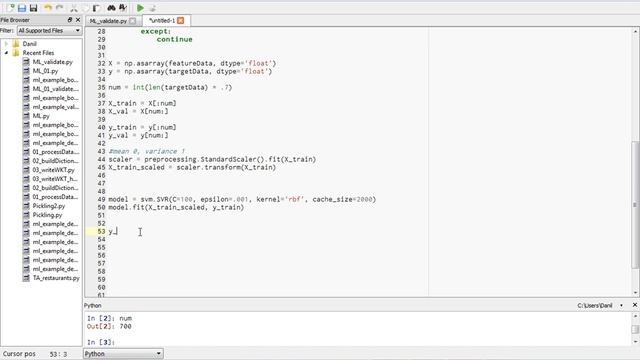This screenshot has width=640, height=360.
Task: Click down arrow of console scrollbar
Action: tap(635, 342)
